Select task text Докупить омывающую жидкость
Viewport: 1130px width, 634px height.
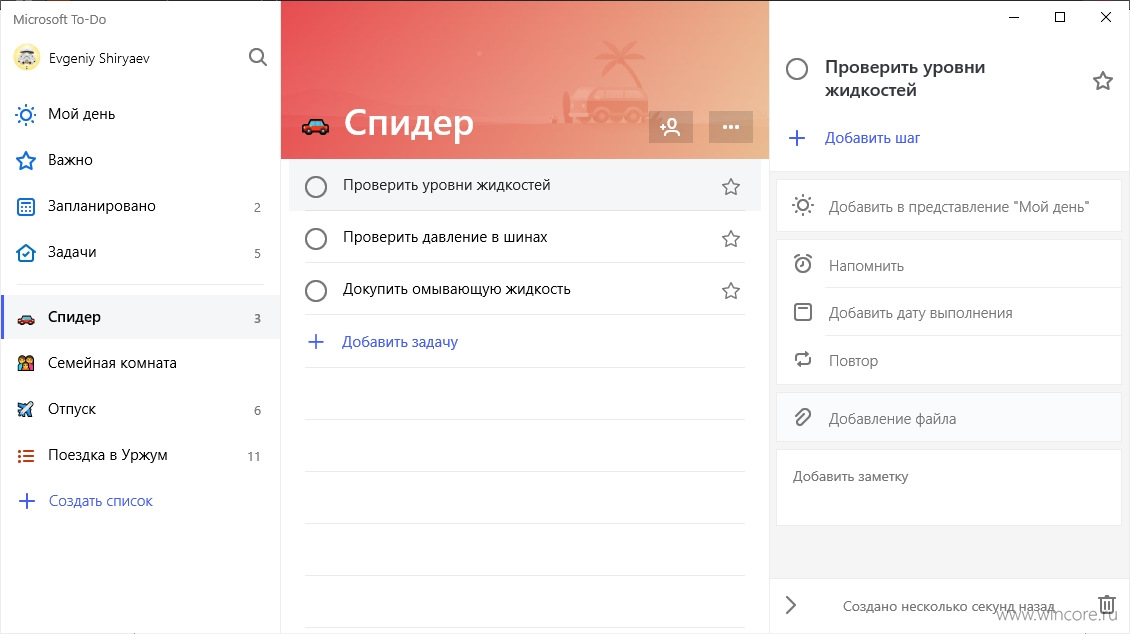click(456, 289)
